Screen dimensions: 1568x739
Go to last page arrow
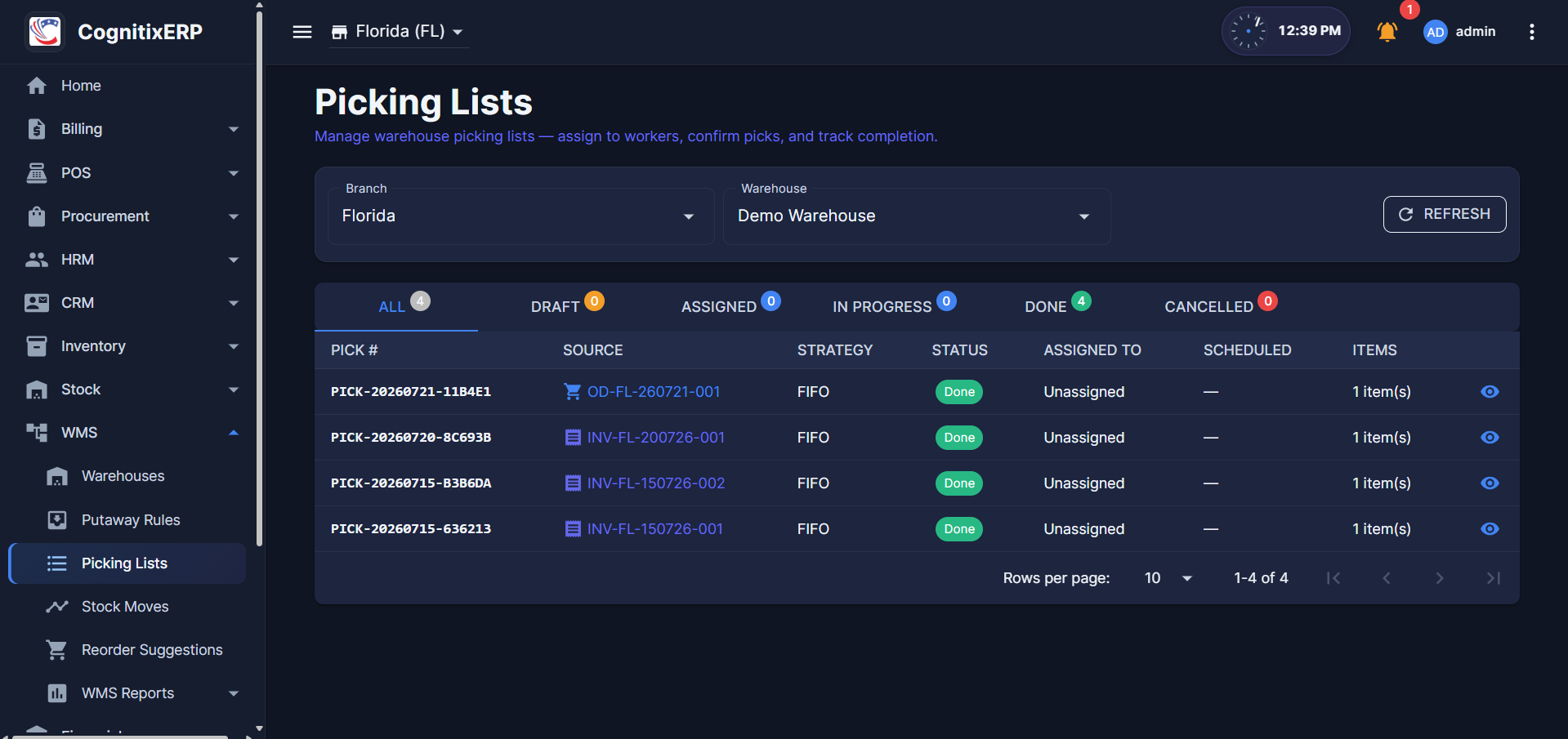(1493, 578)
